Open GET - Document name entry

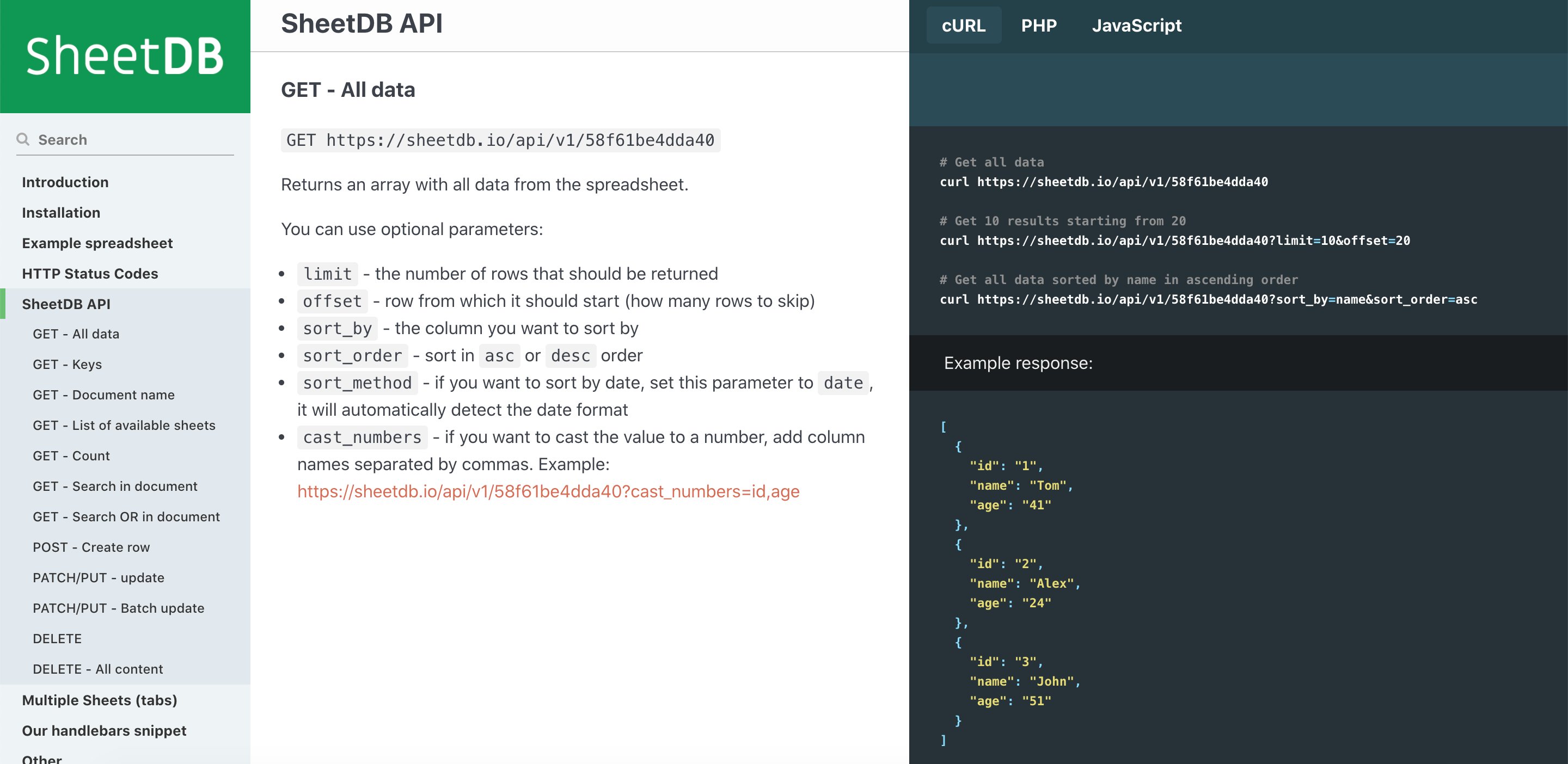[103, 395]
